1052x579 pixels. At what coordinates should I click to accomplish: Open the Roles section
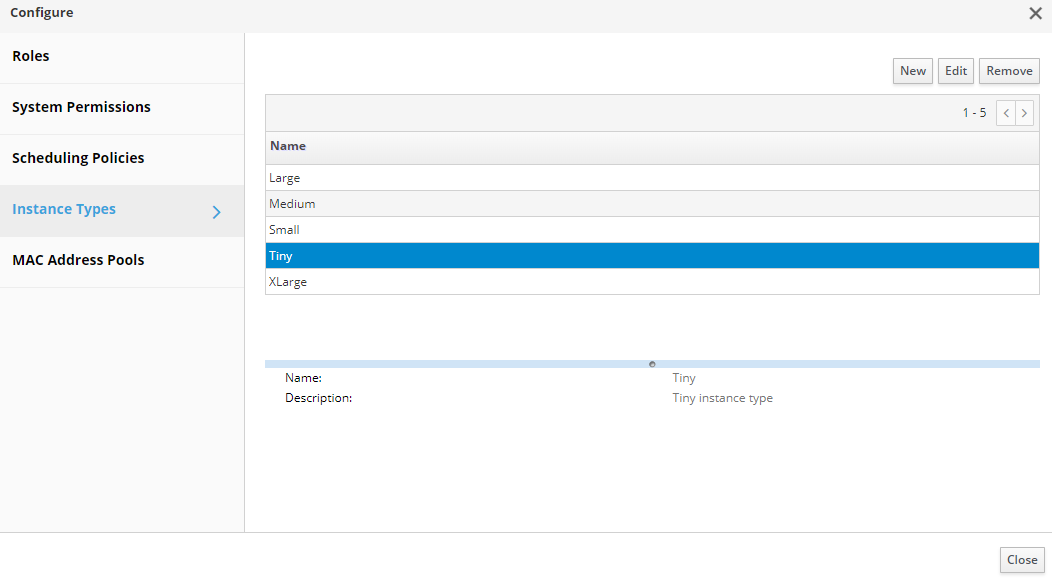pos(31,57)
